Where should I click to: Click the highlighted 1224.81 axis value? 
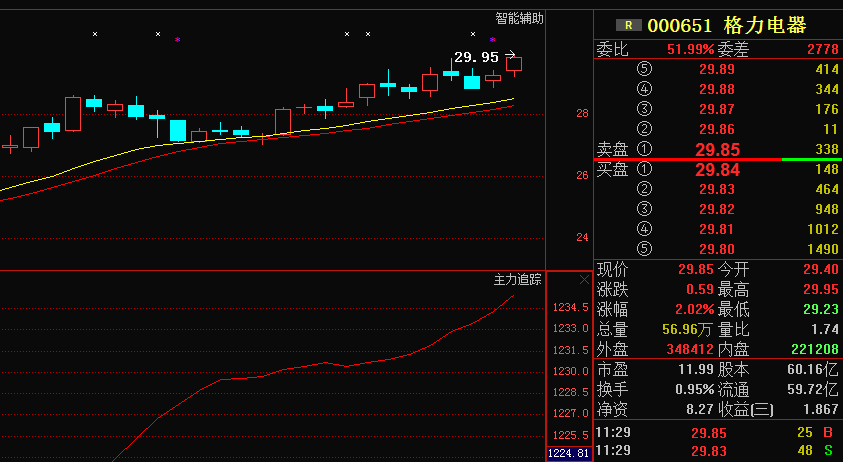(x=568, y=453)
